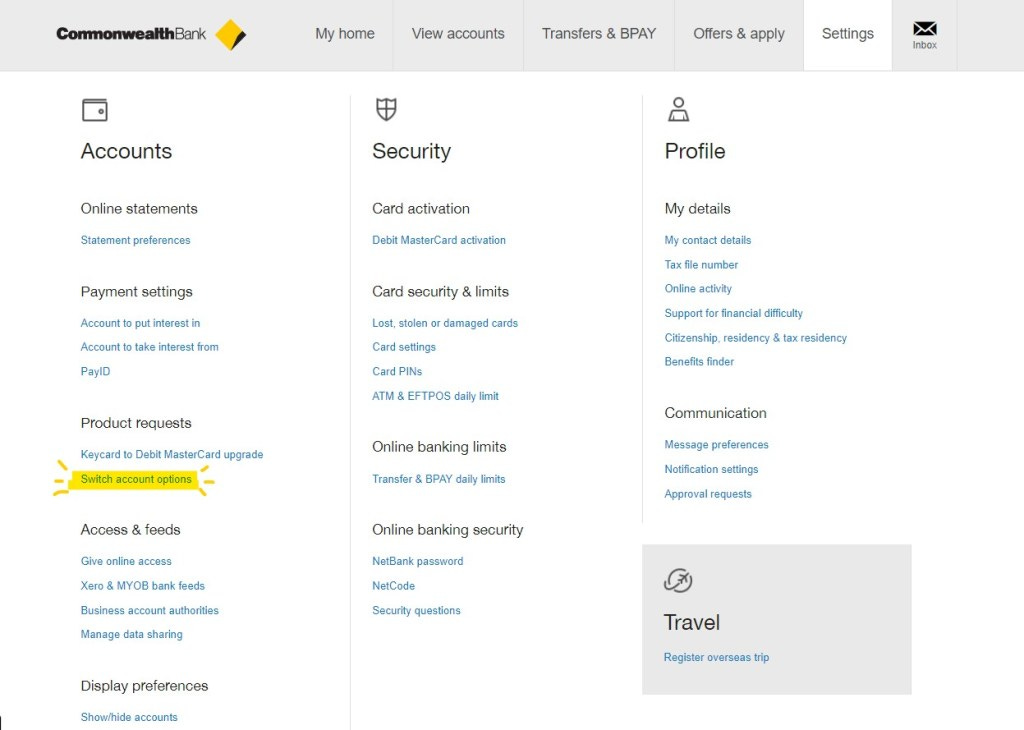The height and width of the screenshot is (730, 1024).
Task: Open Xero & MYOB bank feeds
Action: click(142, 586)
